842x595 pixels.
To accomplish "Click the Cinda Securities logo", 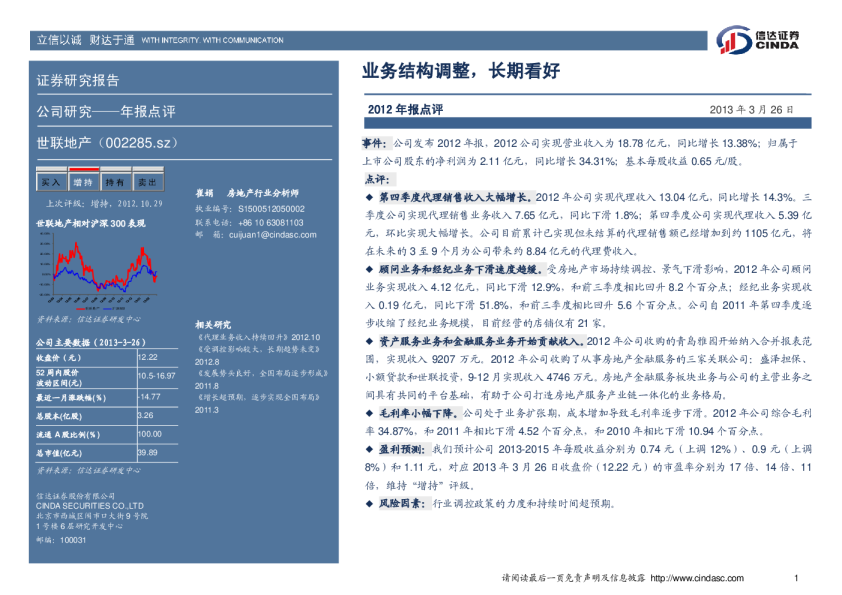I will click(x=758, y=40).
